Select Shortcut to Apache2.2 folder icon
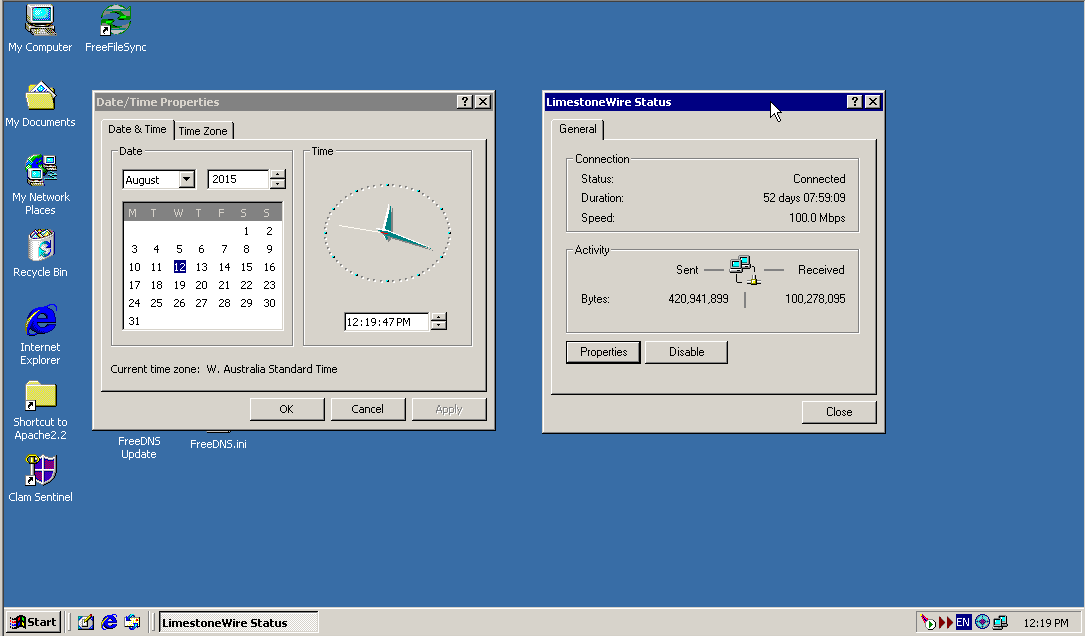This screenshot has height=636, width=1085. click(40, 410)
